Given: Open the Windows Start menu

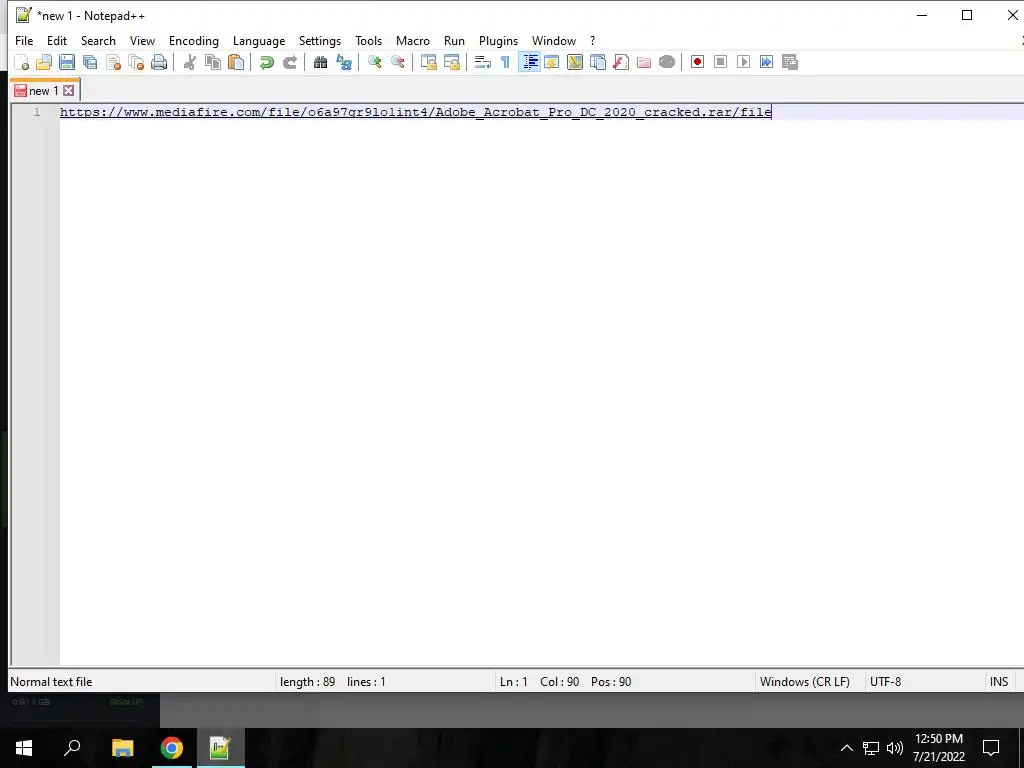Looking at the screenshot, I should coord(24,748).
